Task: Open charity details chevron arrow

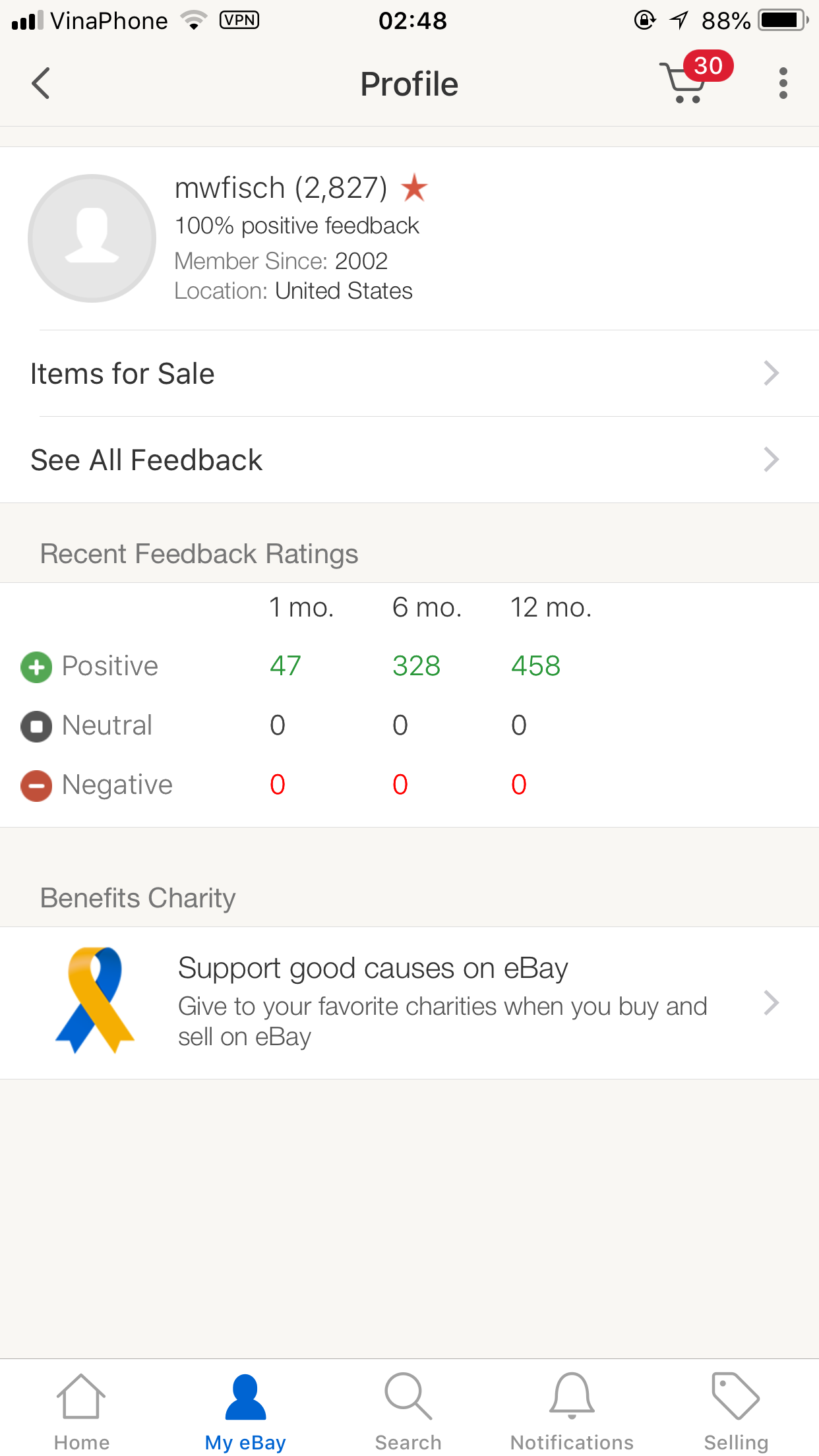Action: pos(771,1003)
